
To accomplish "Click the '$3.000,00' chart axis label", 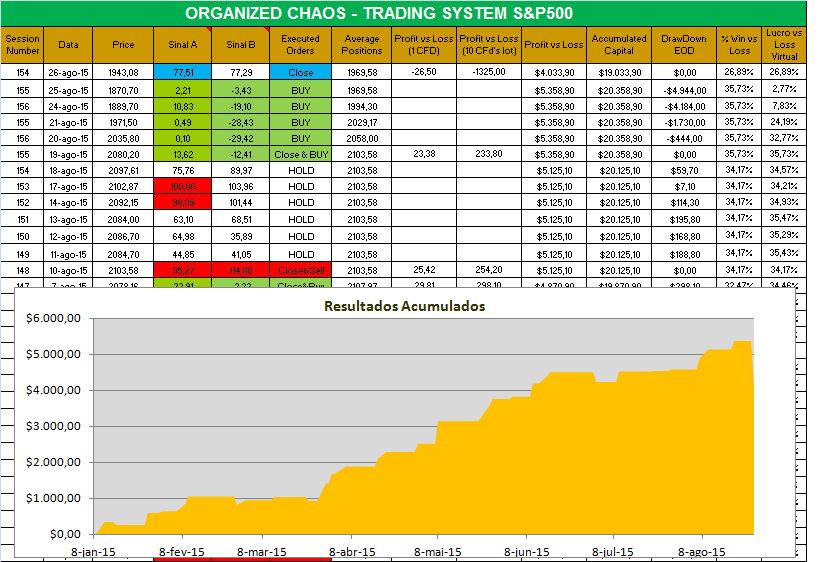I will click(x=53, y=426).
